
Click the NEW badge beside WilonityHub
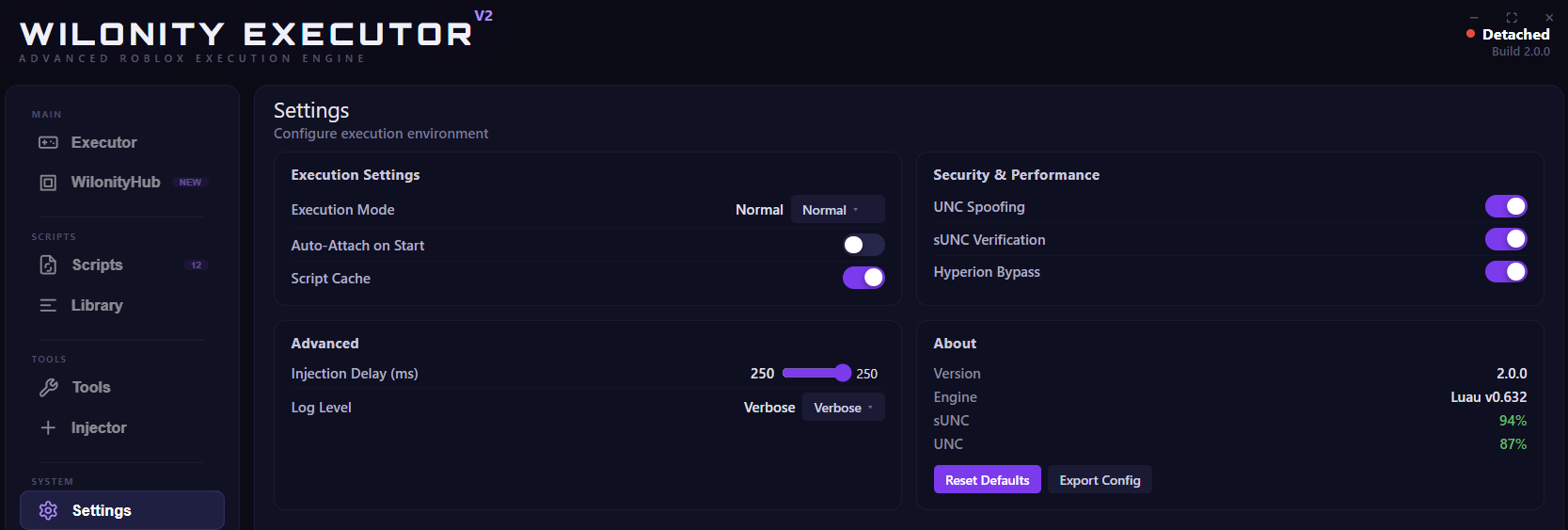(x=190, y=183)
